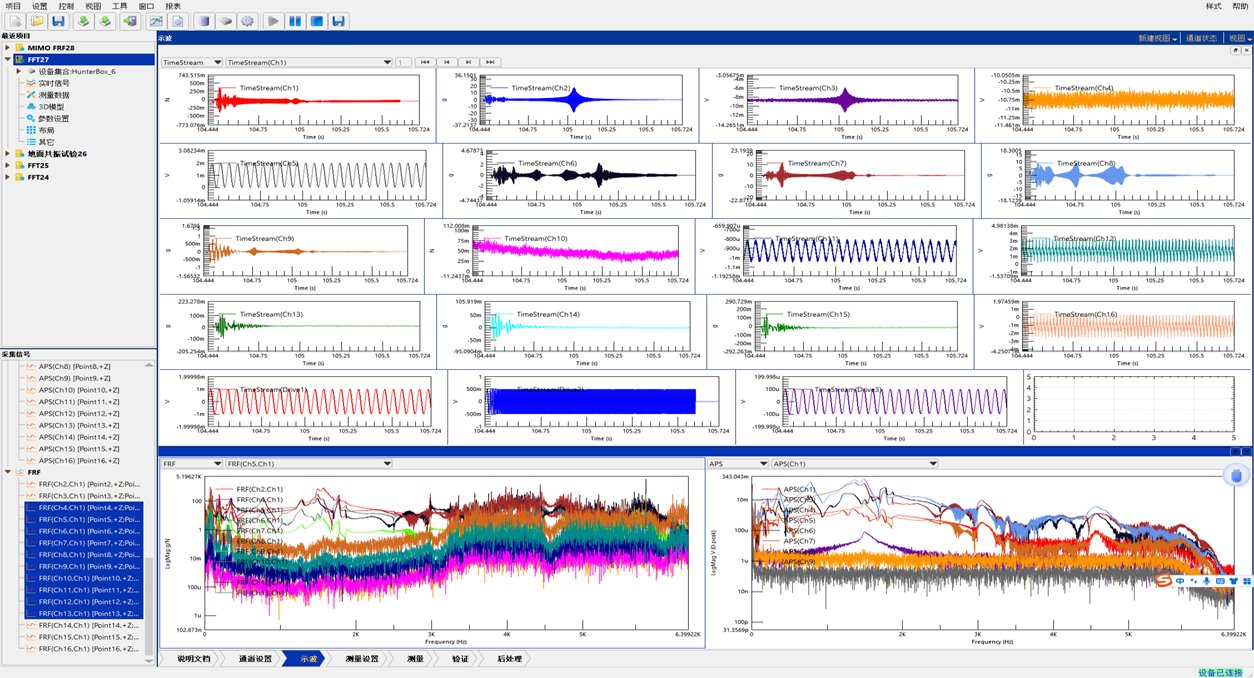Click the blue floating widget above the APS plot
Screen dimensions: 1254x678
click(x=1235, y=476)
